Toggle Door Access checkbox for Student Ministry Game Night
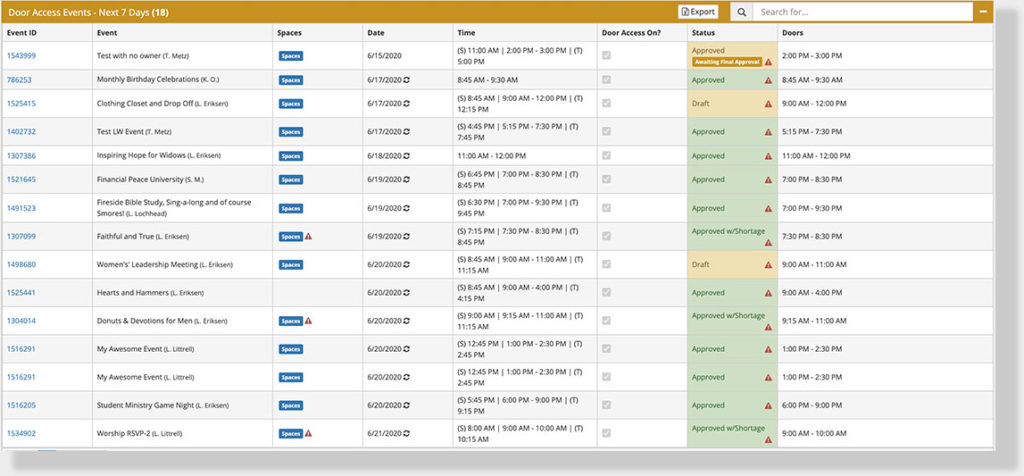The image size is (1024, 476). pyautogui.click(x=607, y=405)
